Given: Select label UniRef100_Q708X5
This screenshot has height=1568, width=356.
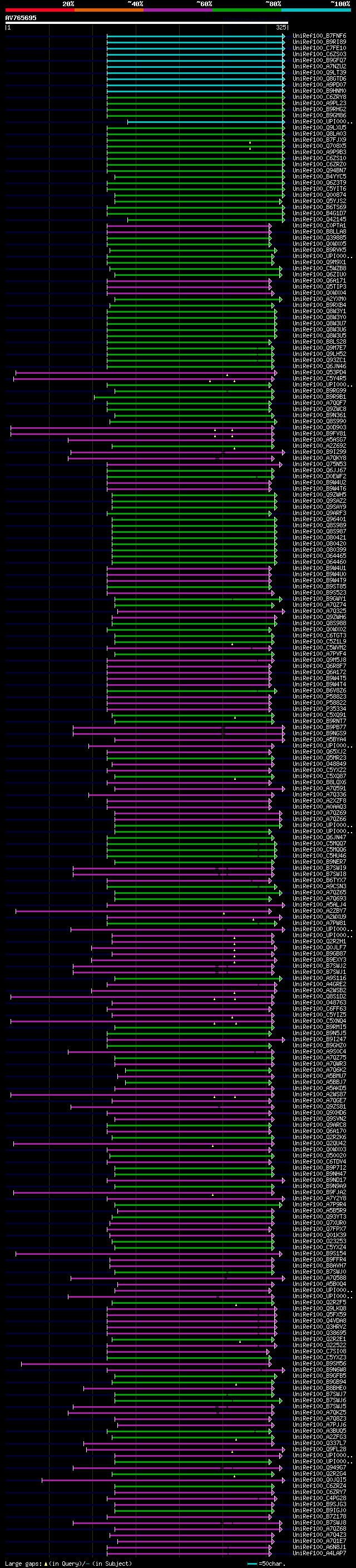Looking at the screenshot, I should point(319,146).
